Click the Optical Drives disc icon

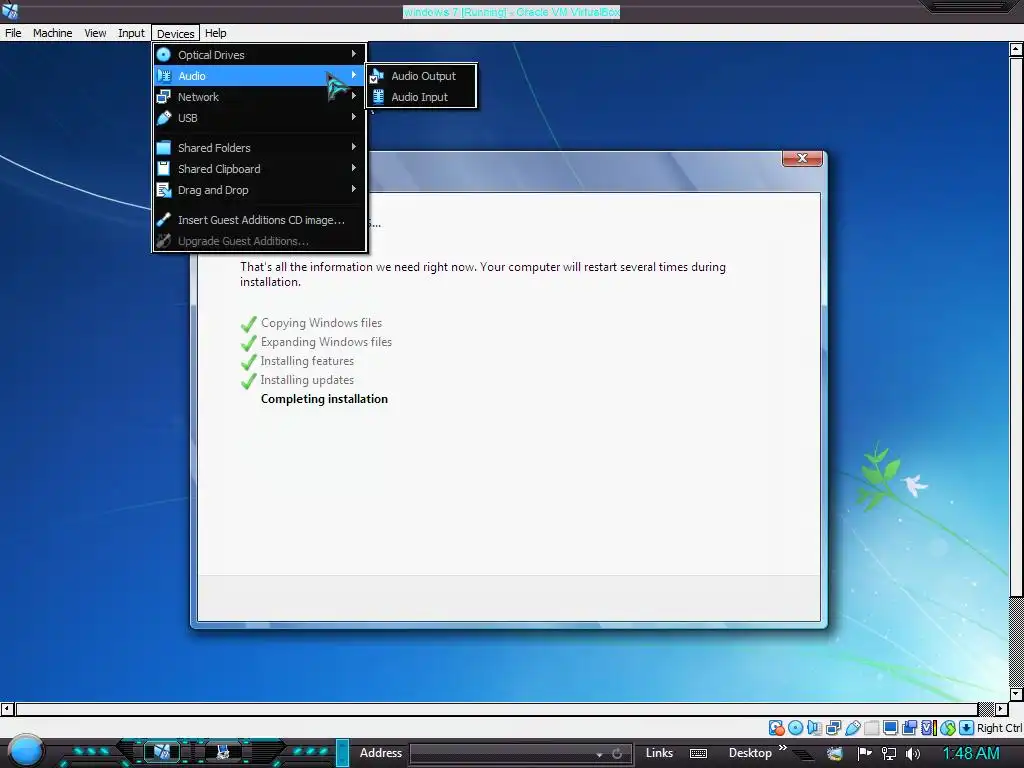(164, 55)
